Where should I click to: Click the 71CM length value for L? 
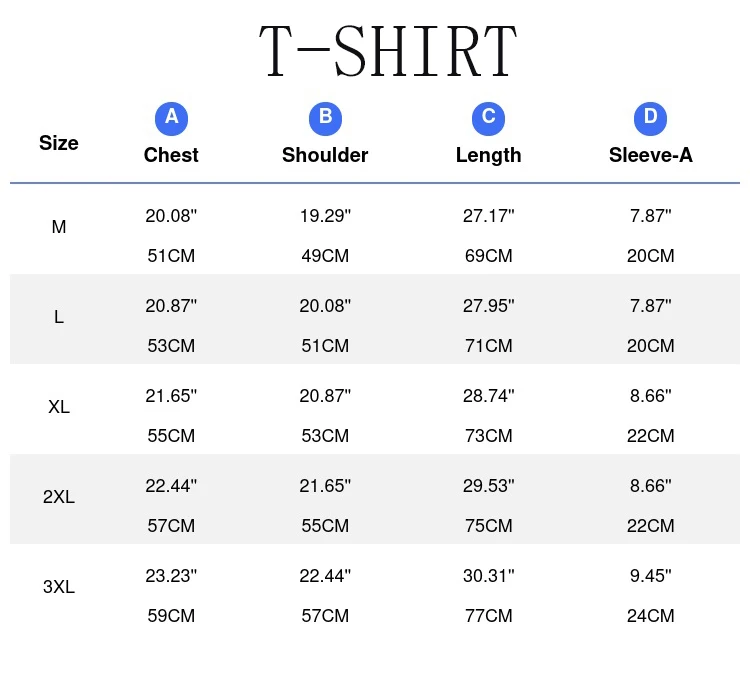488,346
